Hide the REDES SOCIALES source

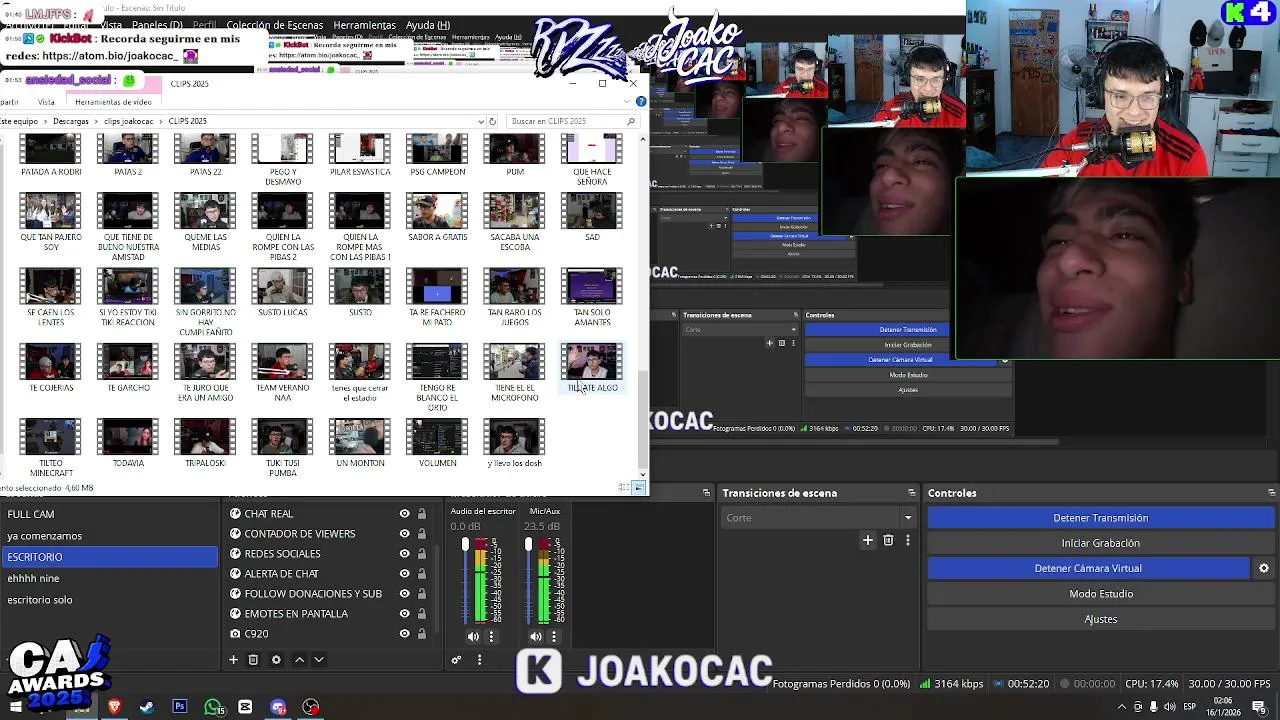[x=405, y=554]
